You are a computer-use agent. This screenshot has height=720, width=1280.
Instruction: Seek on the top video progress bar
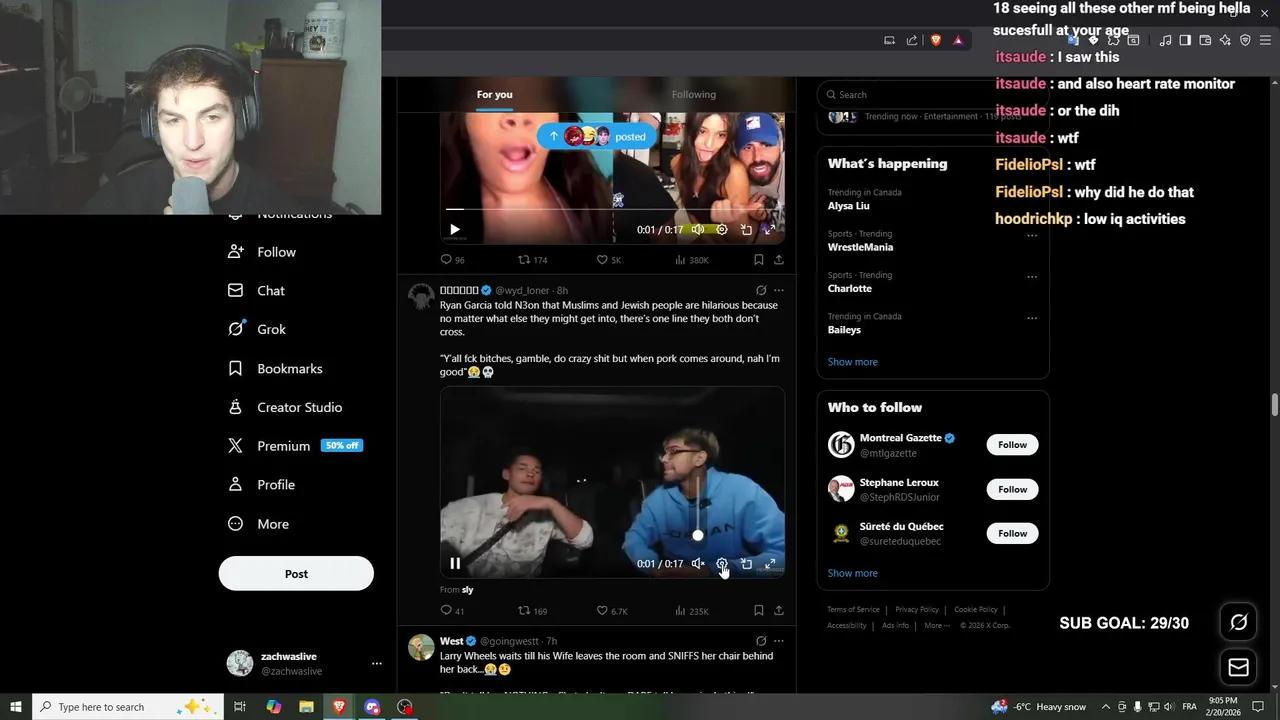click(x=613, y=209)
